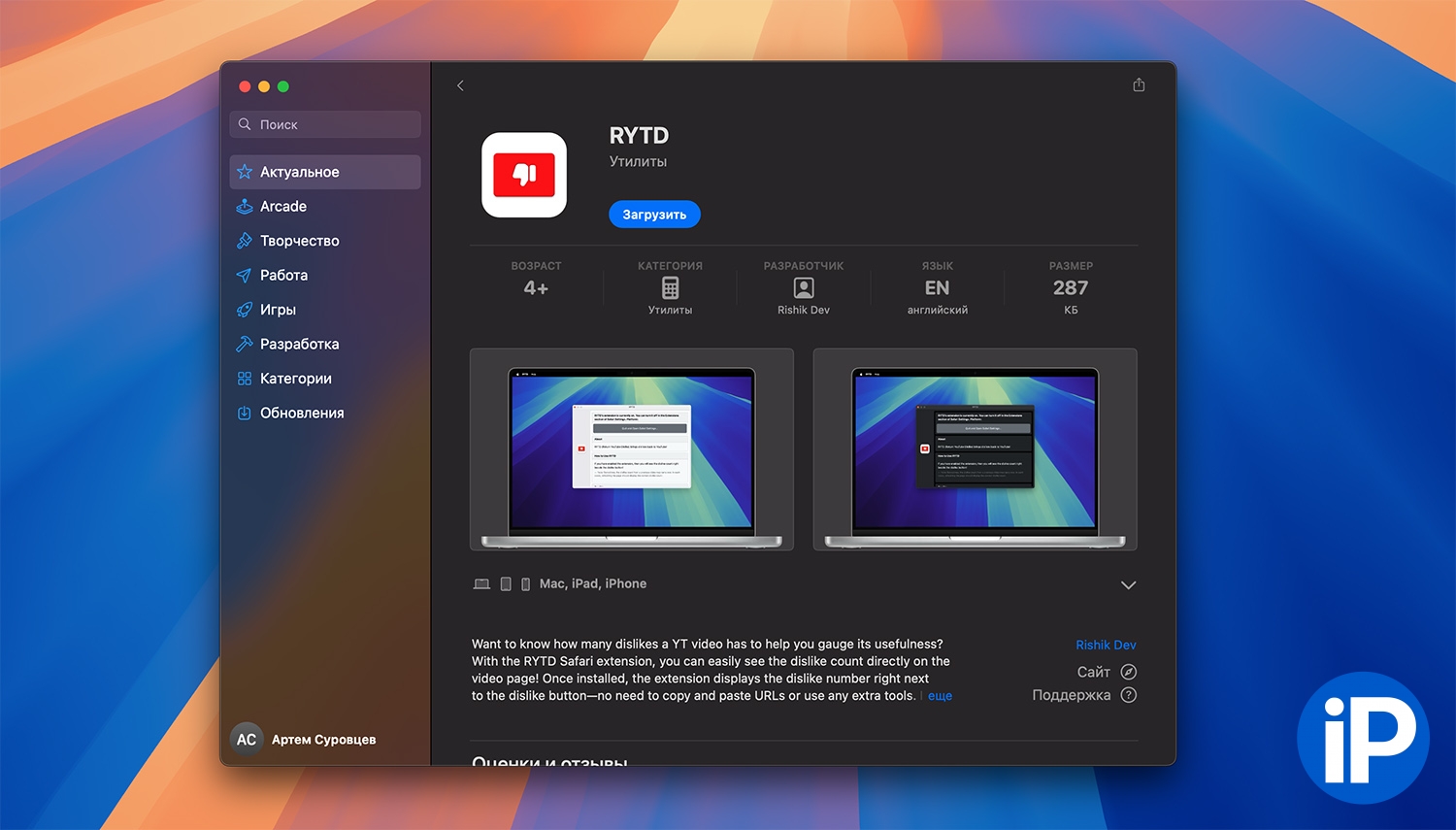
Task: Click the iPad device icon
Action: coord(506,584)
